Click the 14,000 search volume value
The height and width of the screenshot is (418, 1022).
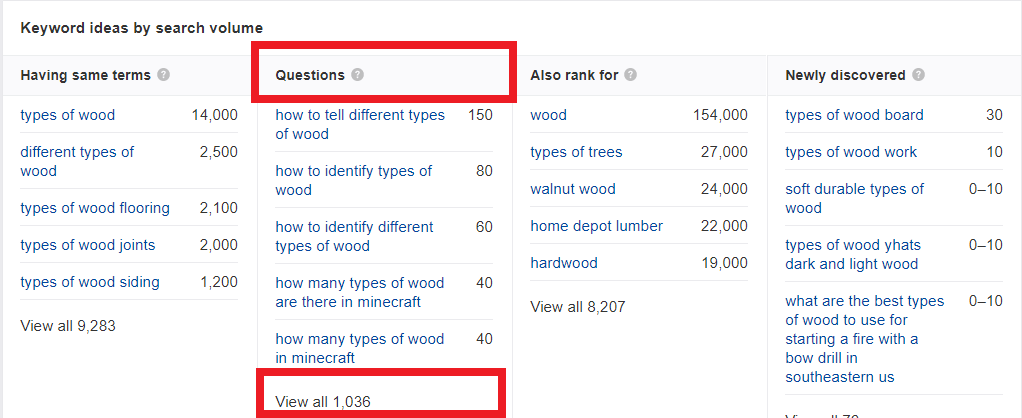pos(214,115)
